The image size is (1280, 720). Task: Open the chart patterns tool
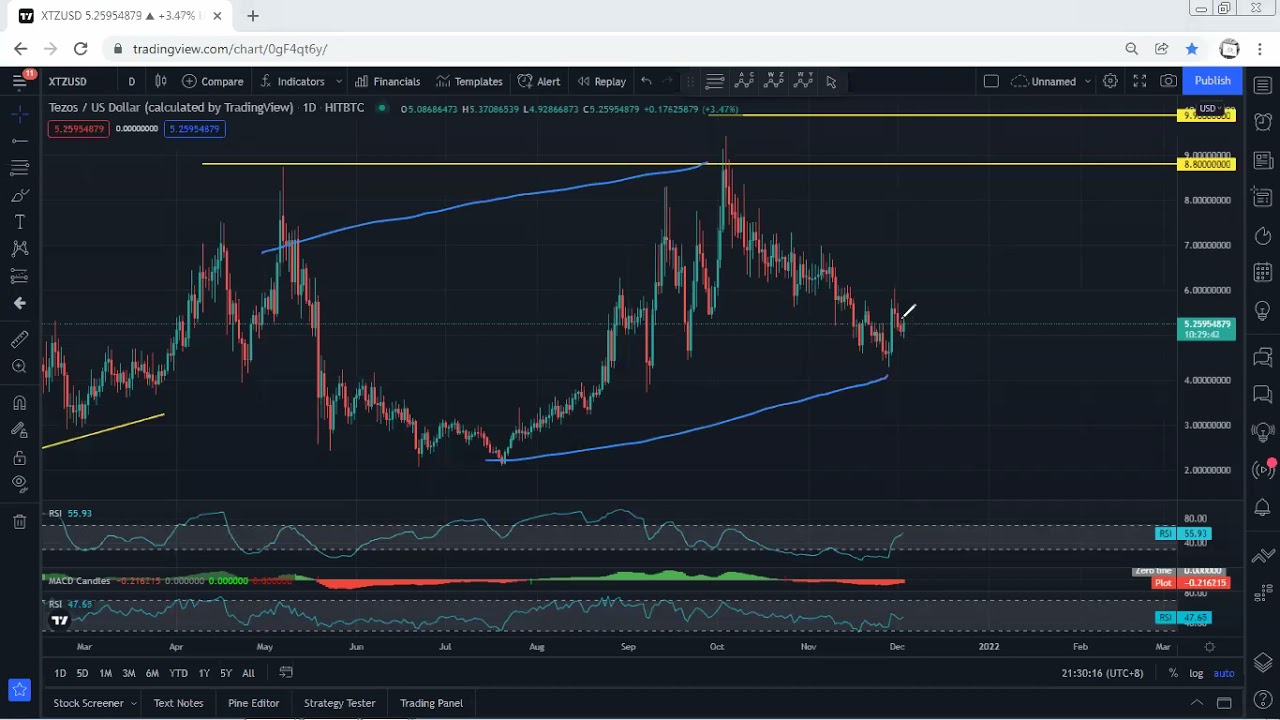19,249
